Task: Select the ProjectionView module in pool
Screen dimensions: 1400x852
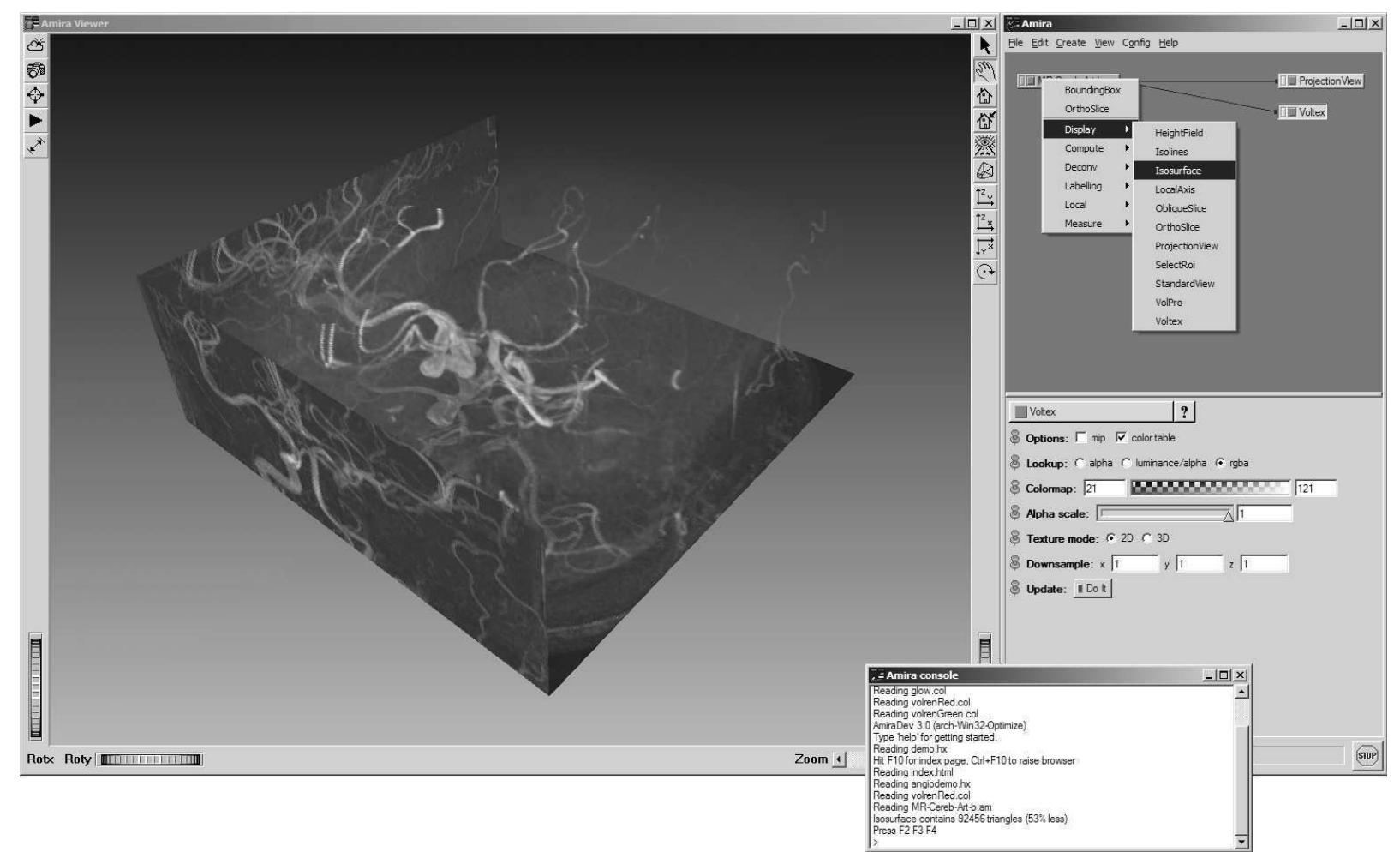Action: 1320,81
